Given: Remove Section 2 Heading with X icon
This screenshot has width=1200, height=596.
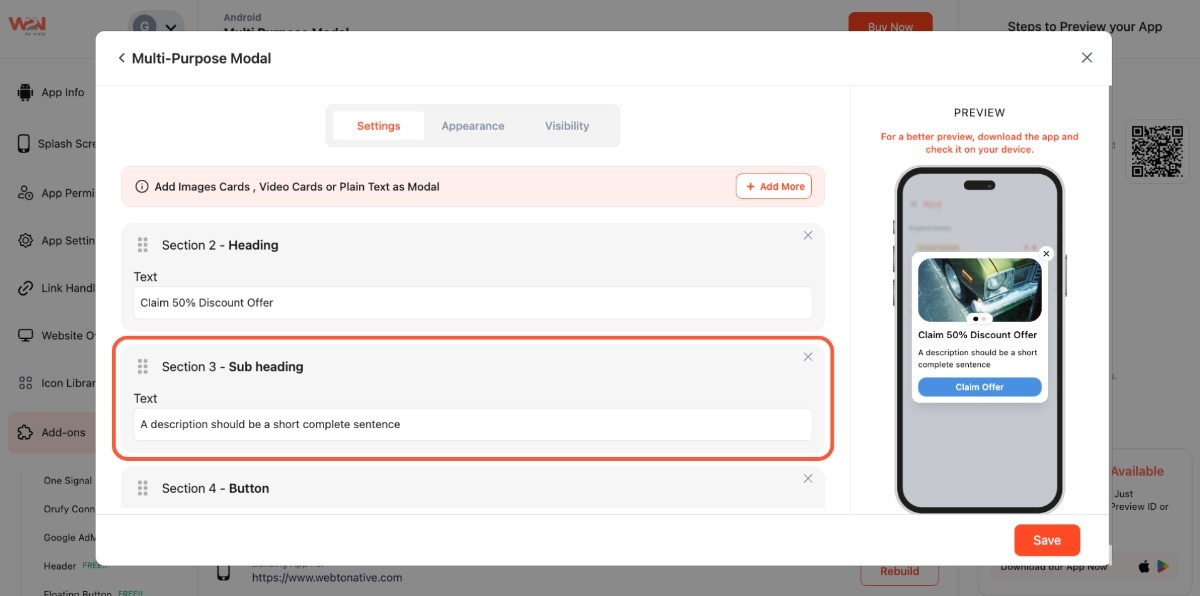Looking at the screenshot, I should tap(808, 235).
